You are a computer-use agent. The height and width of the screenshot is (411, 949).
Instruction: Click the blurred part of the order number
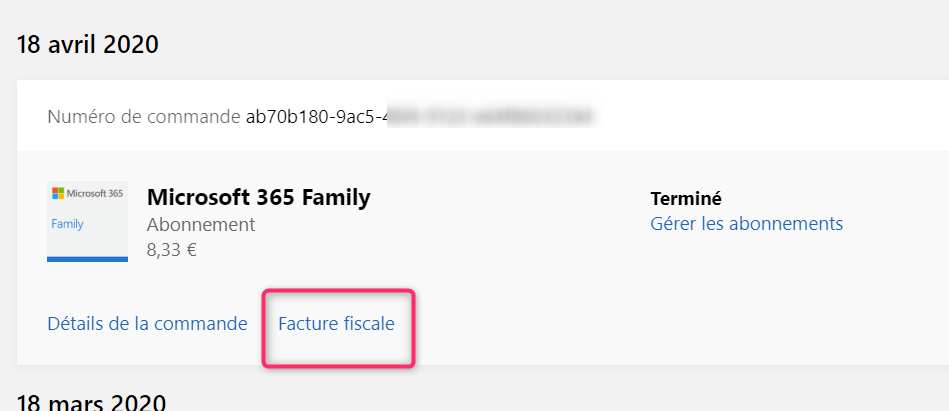490,117
